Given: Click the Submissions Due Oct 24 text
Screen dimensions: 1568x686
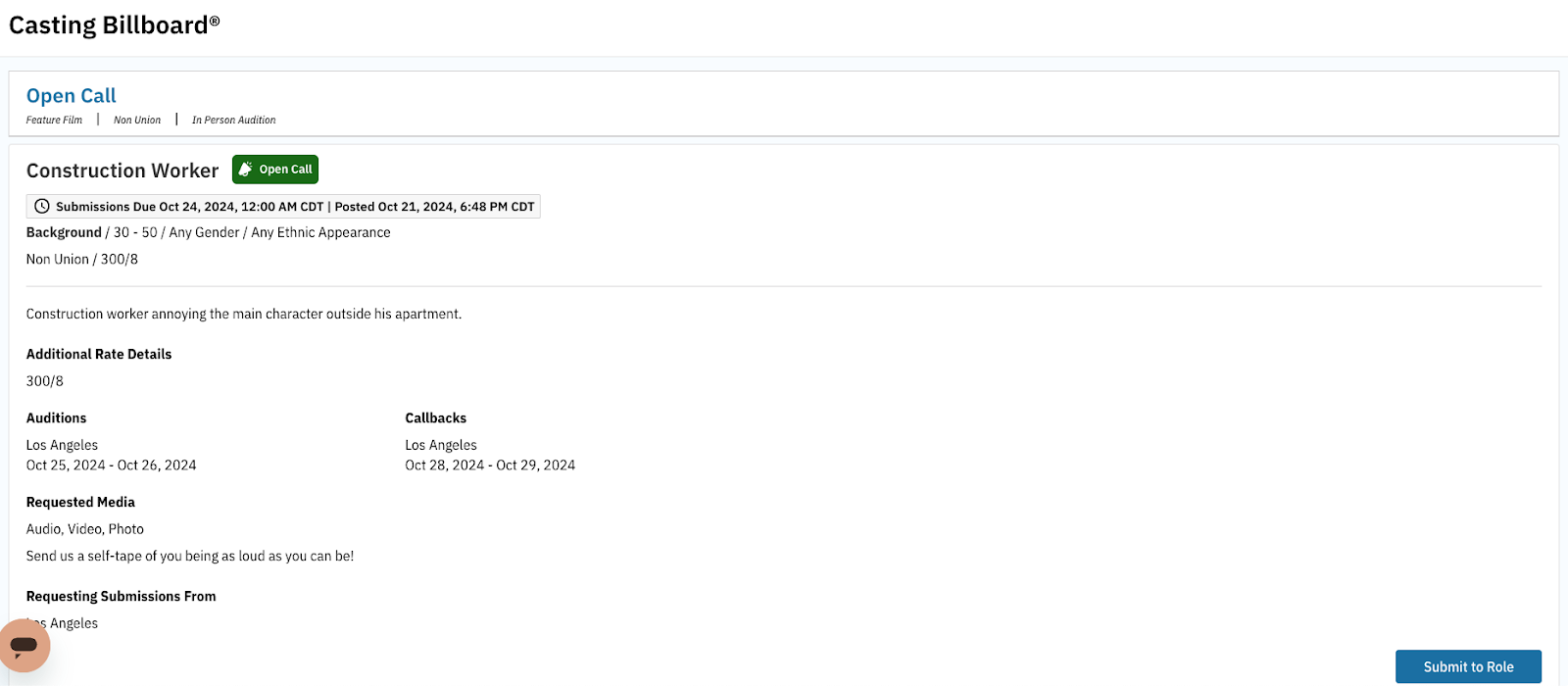Looking at the screenshot, I should pyautogui.click(x=189, y=207).
